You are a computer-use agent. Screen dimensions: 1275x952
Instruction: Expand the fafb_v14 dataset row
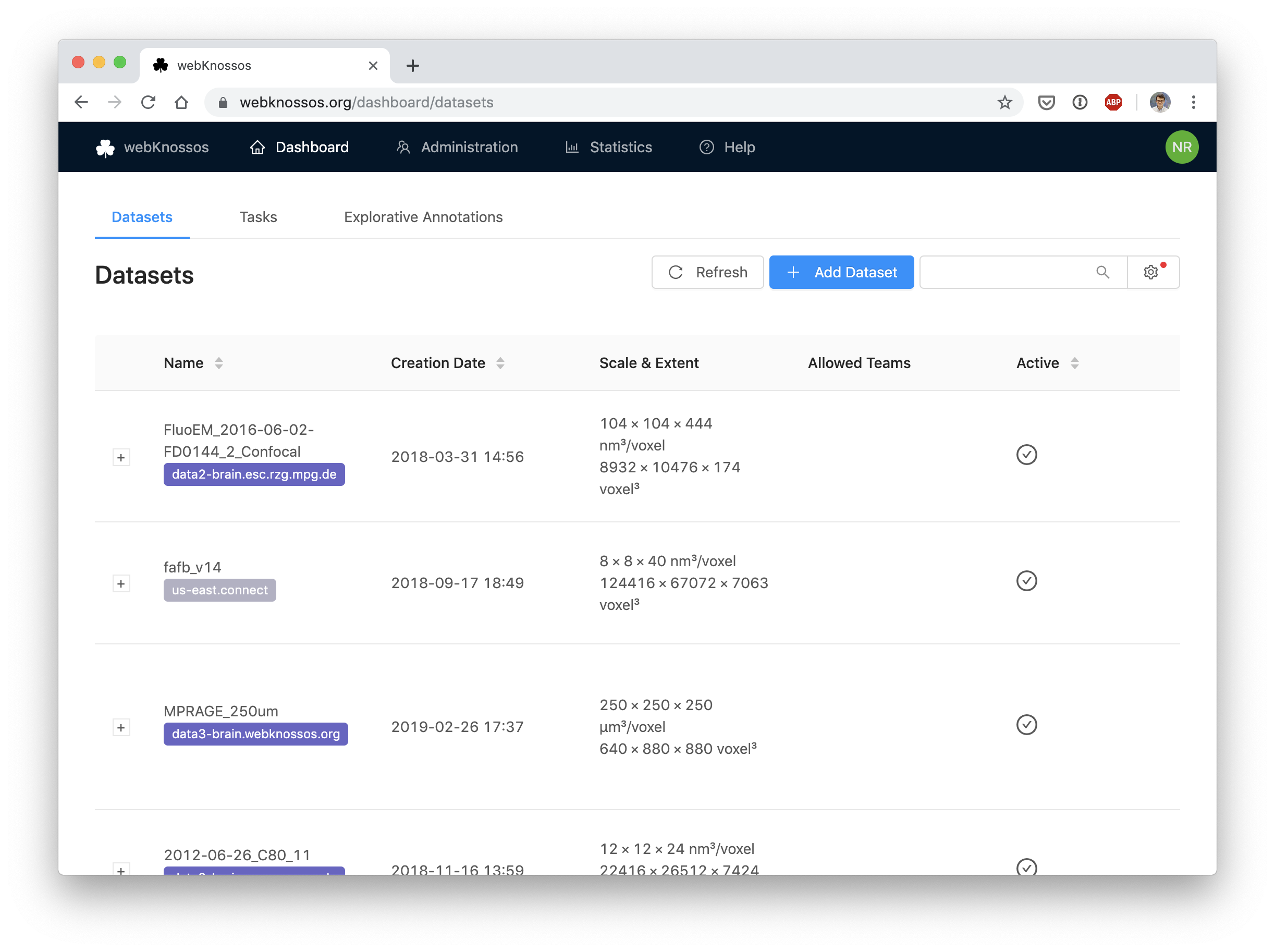(x=121, y=584)
